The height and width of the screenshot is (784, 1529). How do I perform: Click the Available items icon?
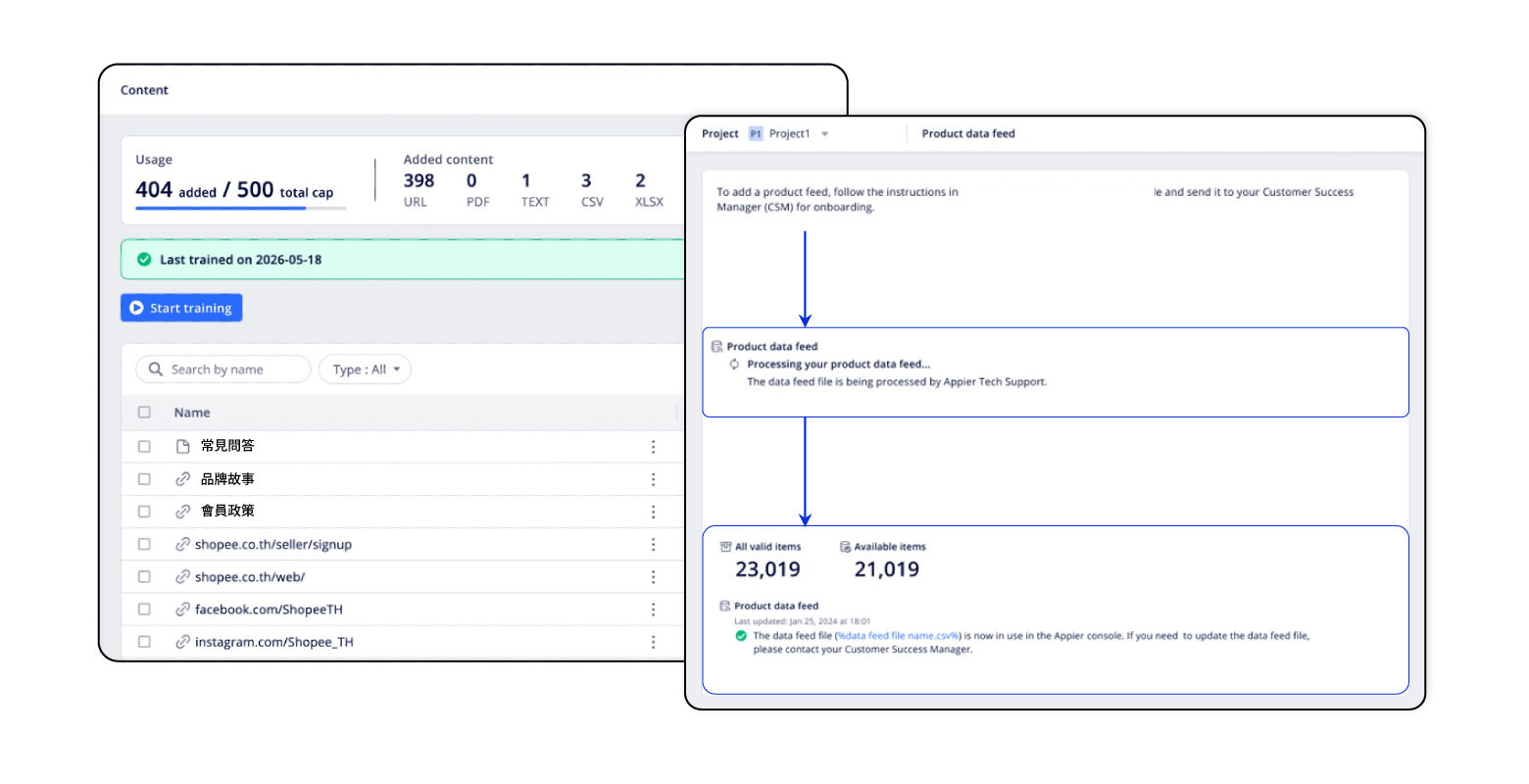click(x=845, y=547)
